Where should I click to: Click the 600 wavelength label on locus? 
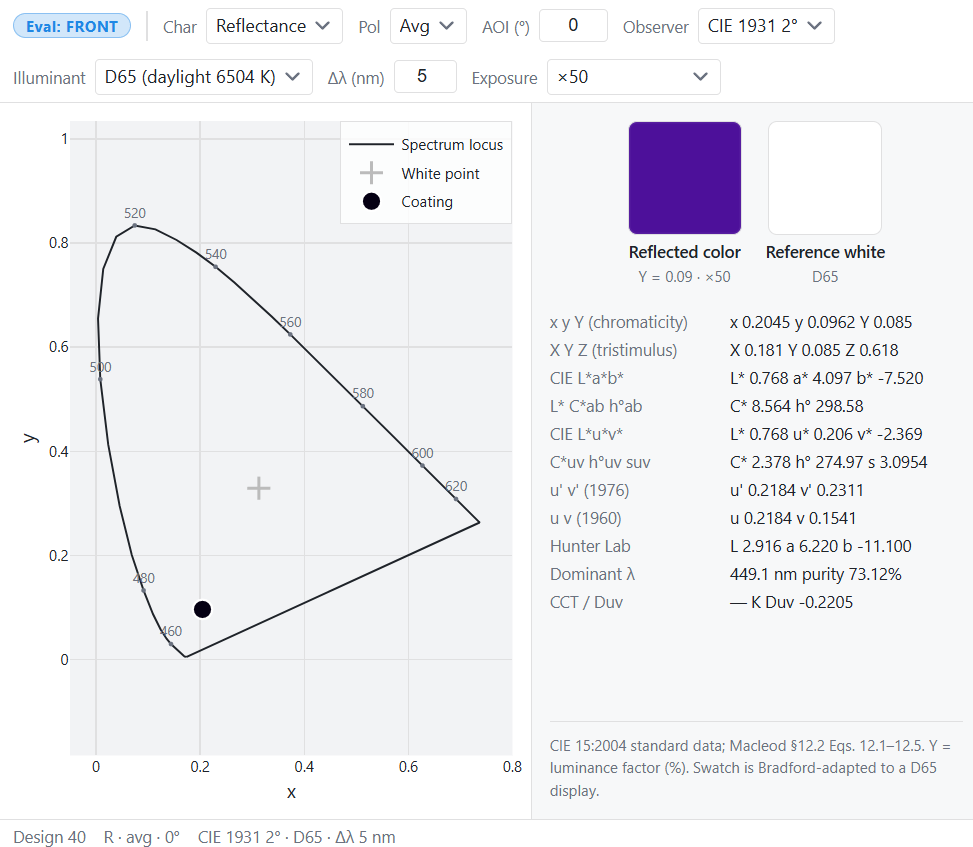(x=423, y=454)
